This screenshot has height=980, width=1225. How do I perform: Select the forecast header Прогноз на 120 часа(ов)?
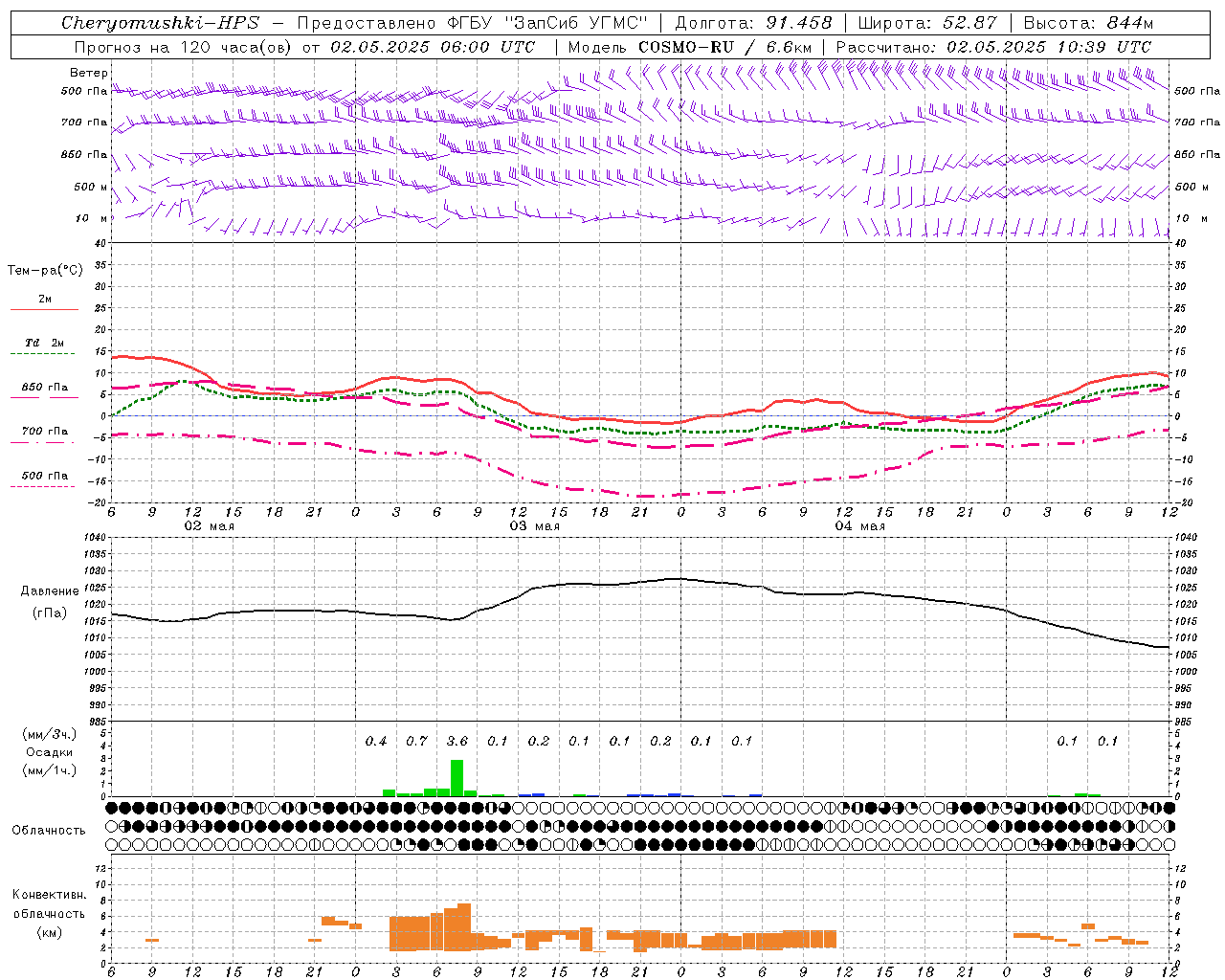pos(184,47)
